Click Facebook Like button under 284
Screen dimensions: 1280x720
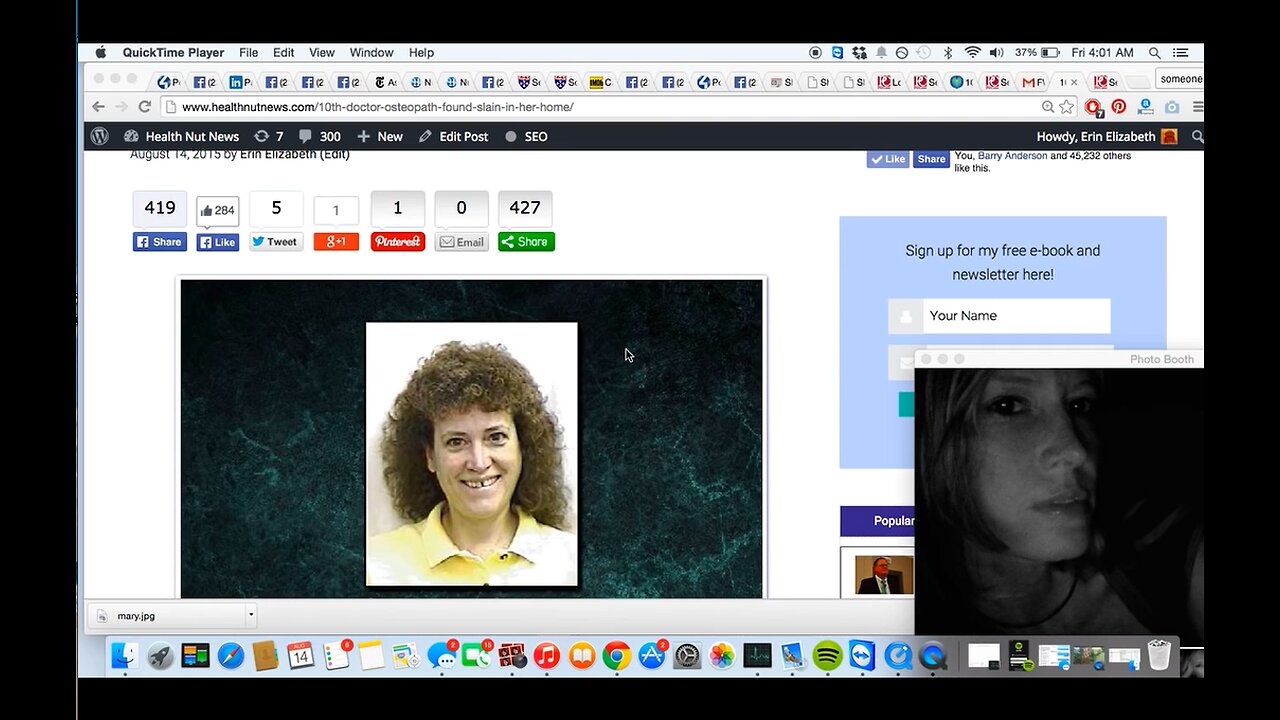click(218, 241)
